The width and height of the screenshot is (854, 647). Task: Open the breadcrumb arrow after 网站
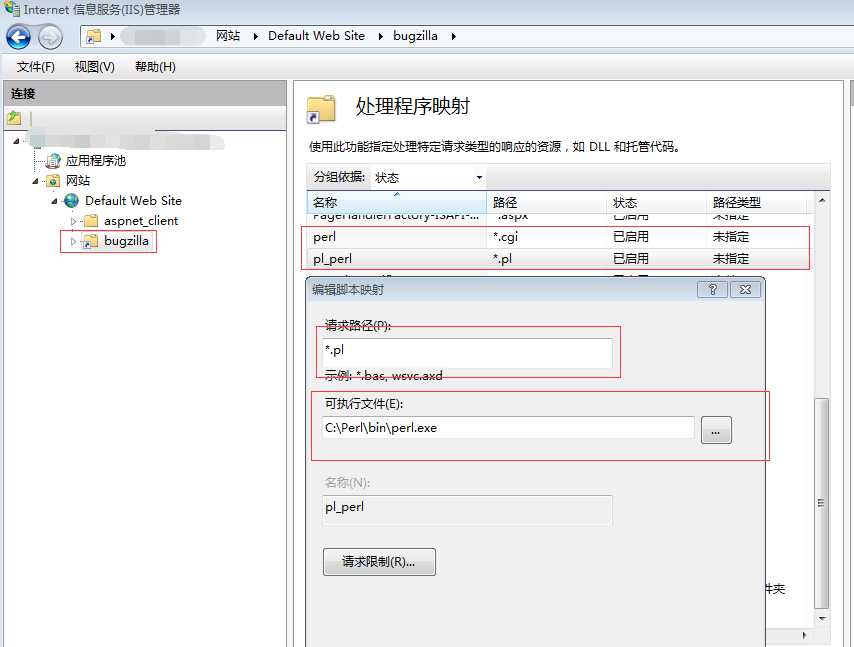tap(255, 36)
